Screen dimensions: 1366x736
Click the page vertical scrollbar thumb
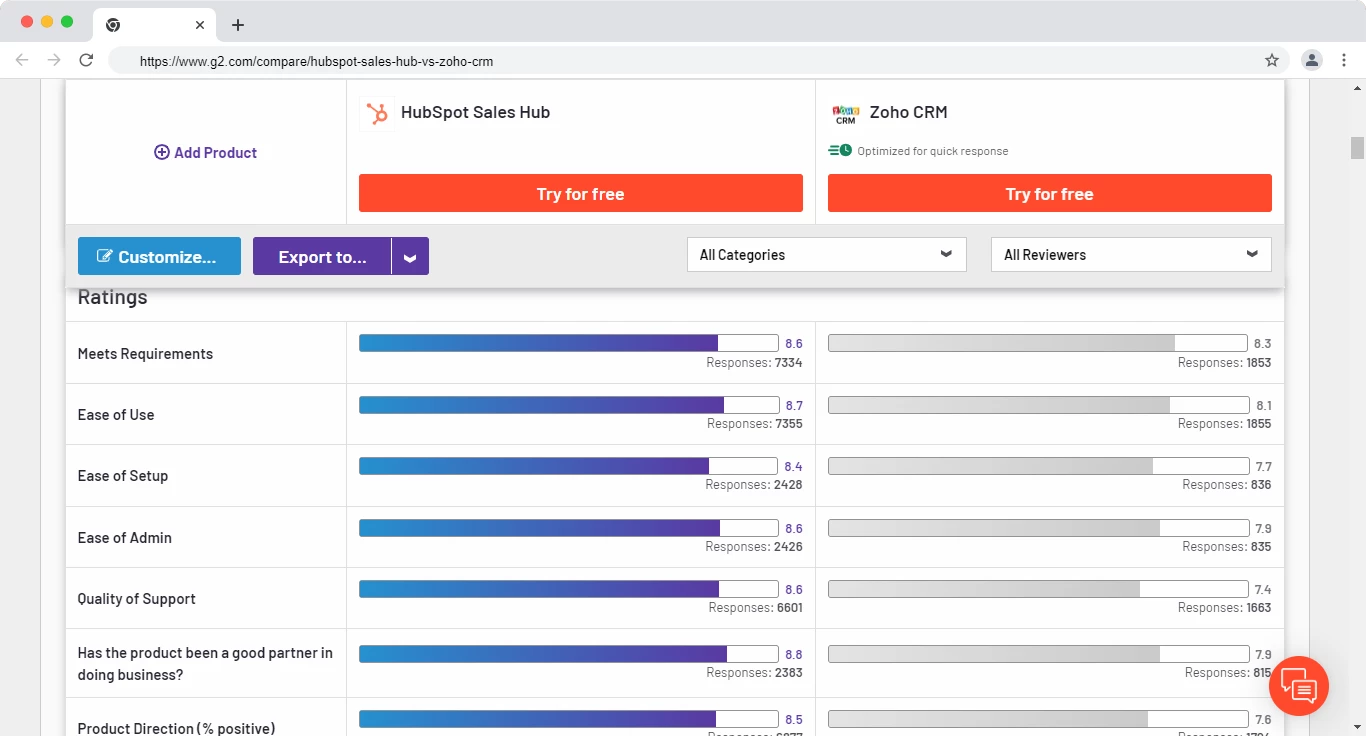(x=1357, y=148)
